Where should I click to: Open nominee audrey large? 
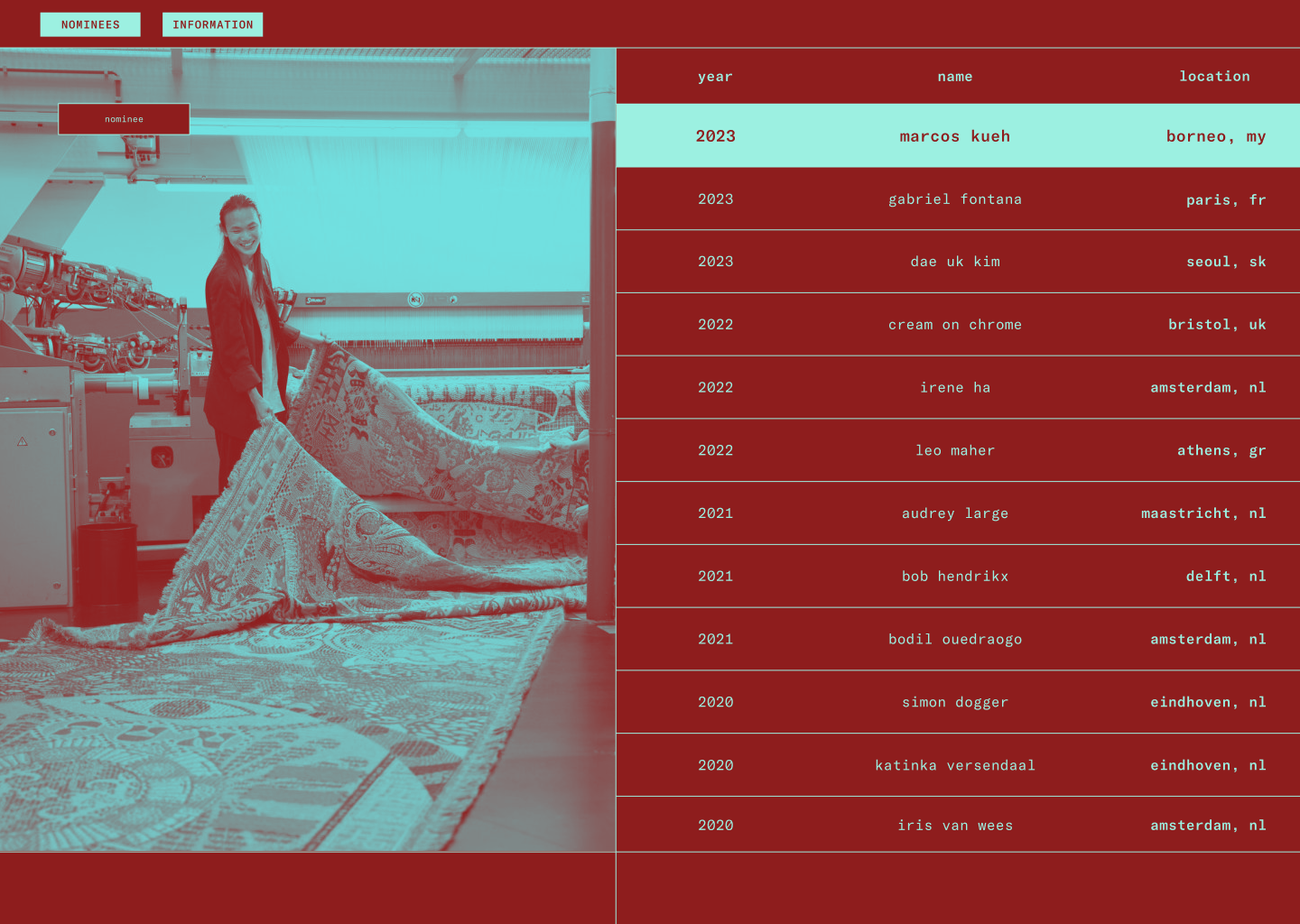(x=958, y=513)
